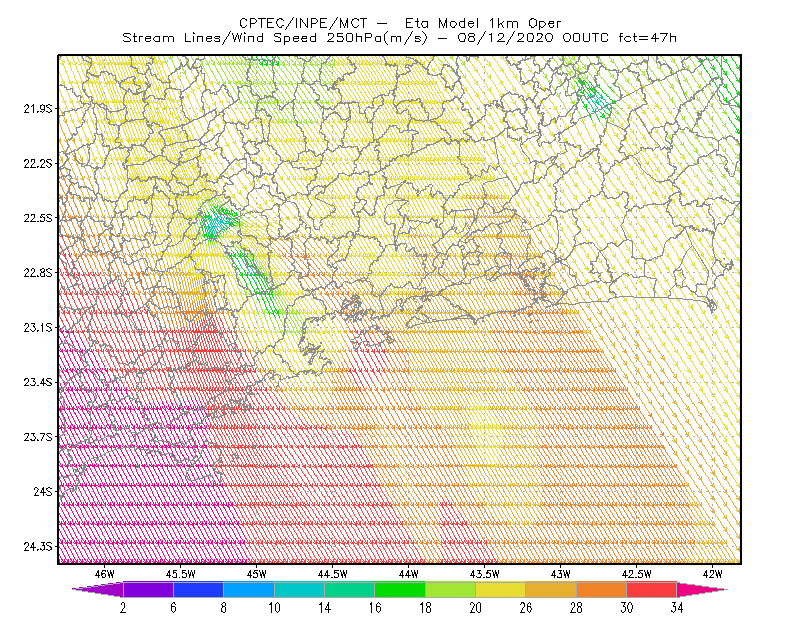This screenshot has width=800, height=618.
Task: Click the colorbar value '8'
Action: point(223,608)
